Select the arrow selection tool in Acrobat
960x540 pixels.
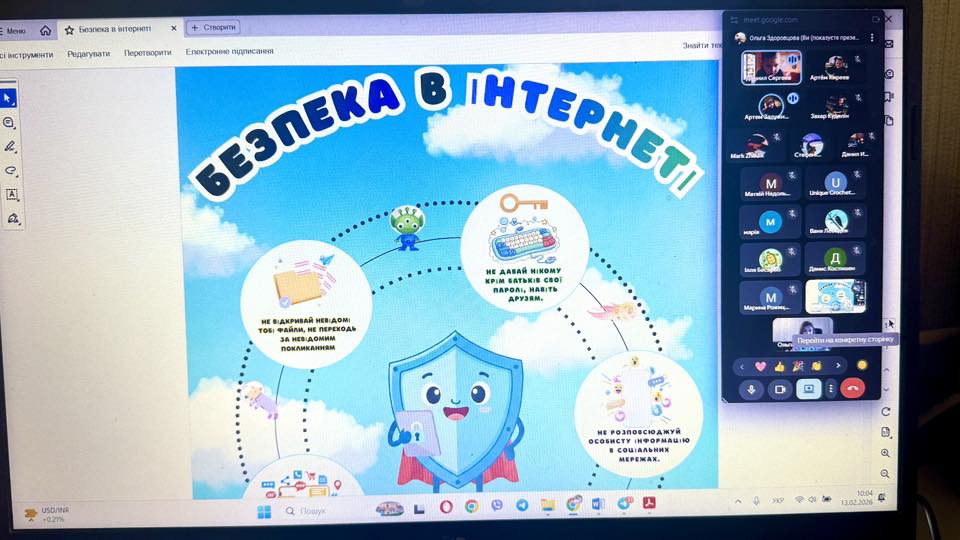[10, 98]
